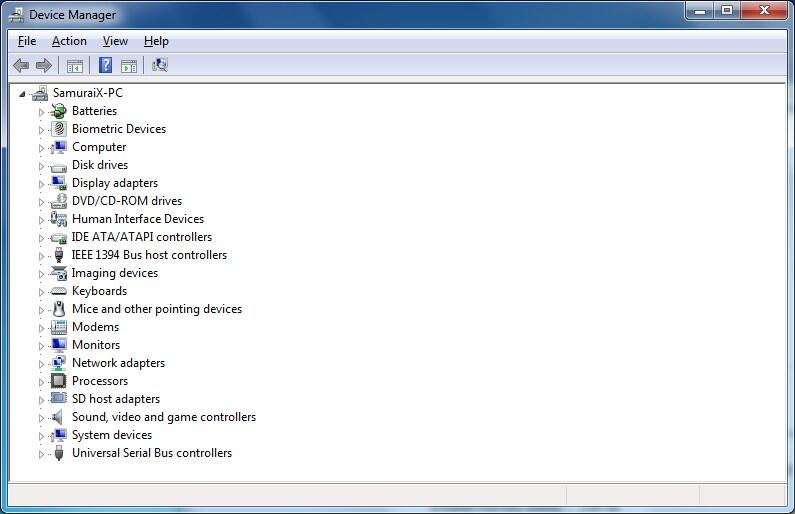Expand the IDE ATA/ATAPI controllers arrow
The width and height of the screenshot is (795, 514).
(x=42, y=238)
